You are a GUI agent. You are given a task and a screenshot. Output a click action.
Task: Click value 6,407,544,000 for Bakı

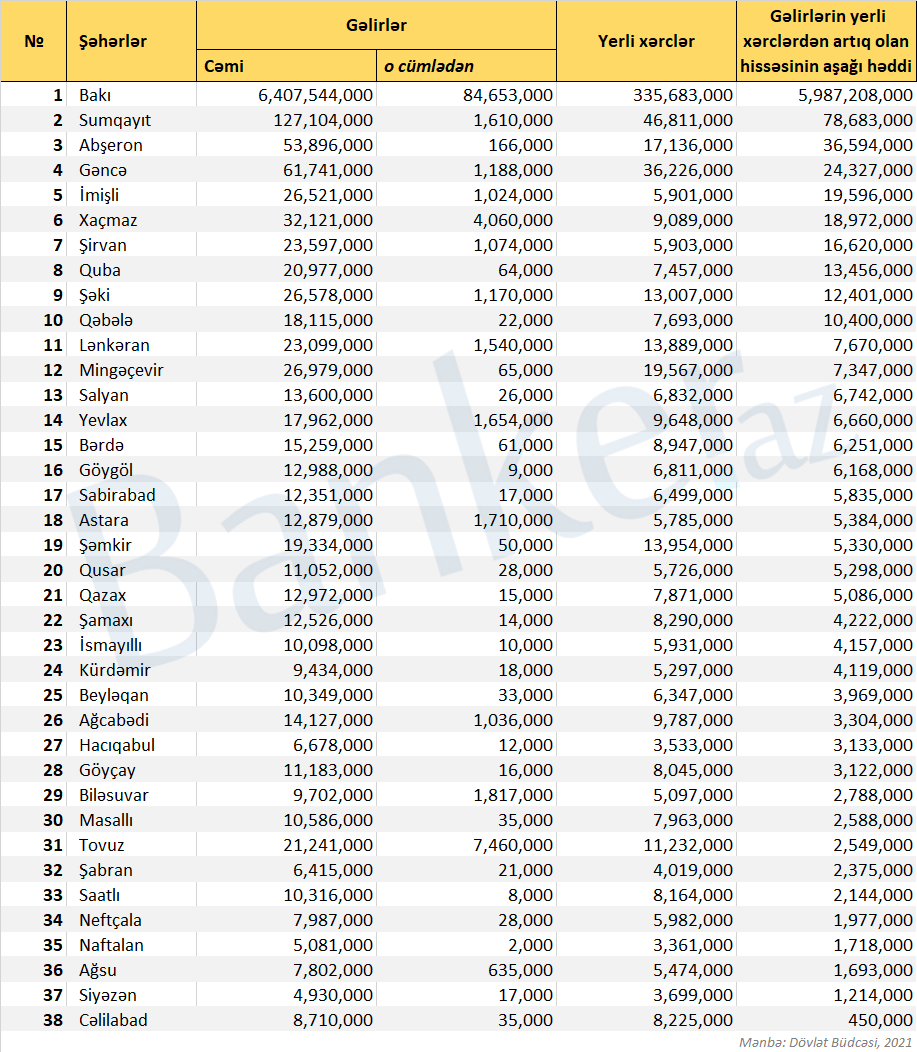[315, 95]
